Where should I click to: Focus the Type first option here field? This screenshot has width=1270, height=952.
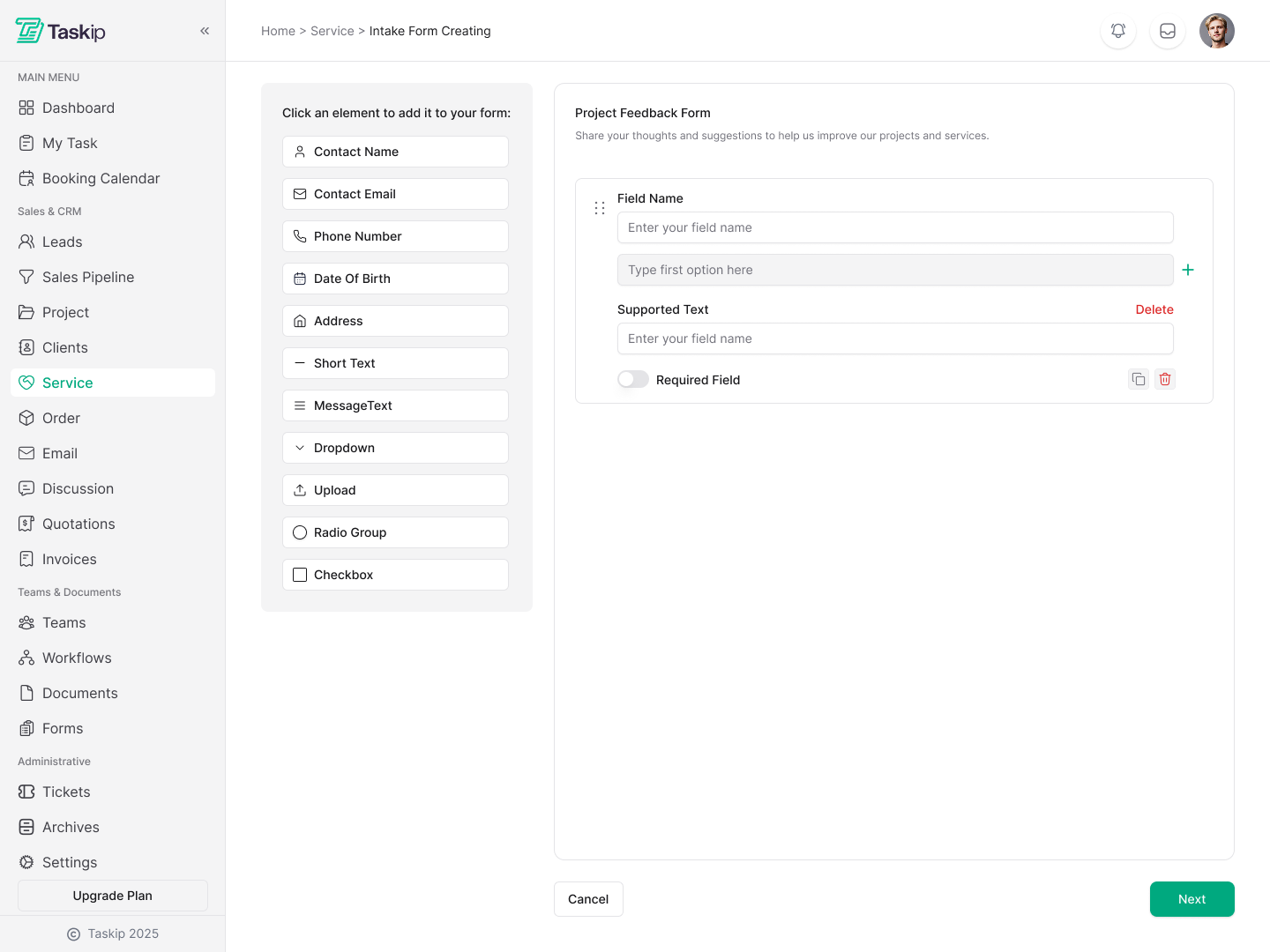(x=894, y=270)
